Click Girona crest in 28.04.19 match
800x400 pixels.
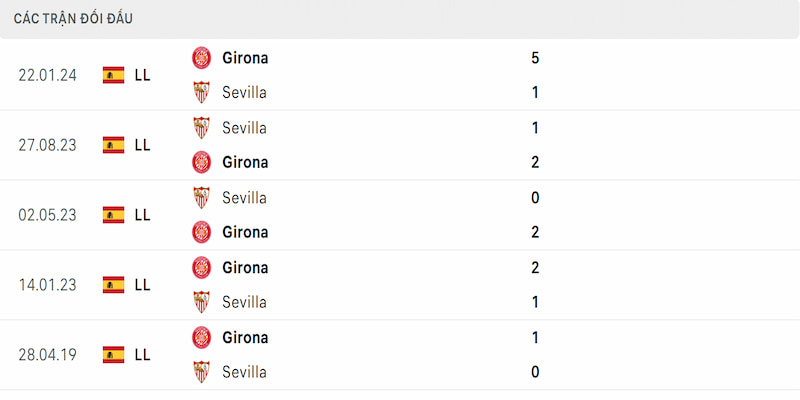(202, 337)
